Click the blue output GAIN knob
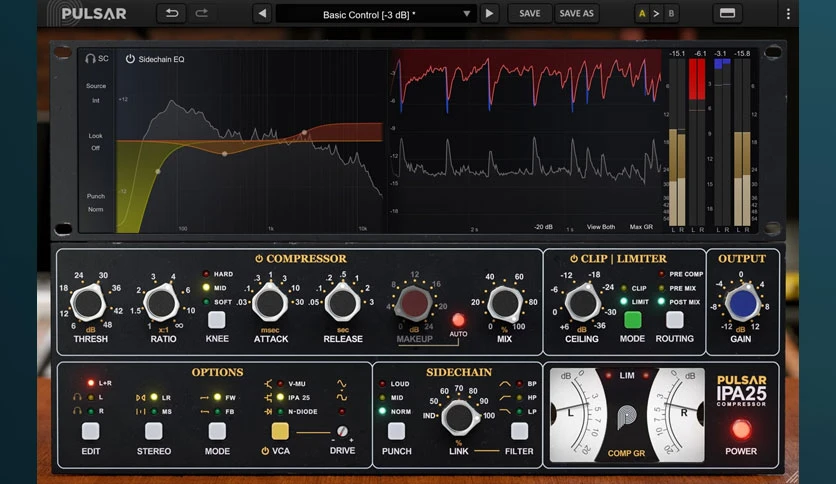Viewport: 836px width, 484px height. [741, 303]
